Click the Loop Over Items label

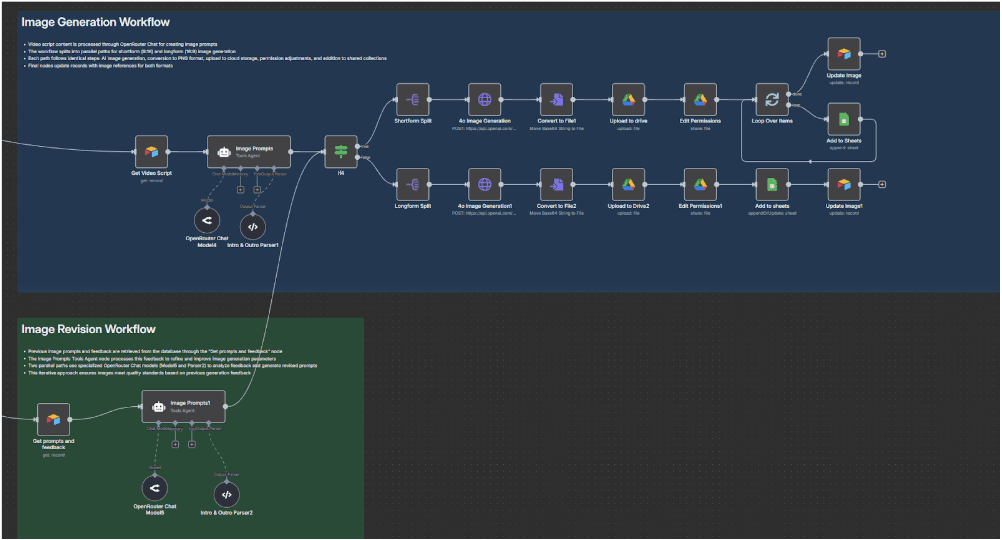[x=772, y=121]
